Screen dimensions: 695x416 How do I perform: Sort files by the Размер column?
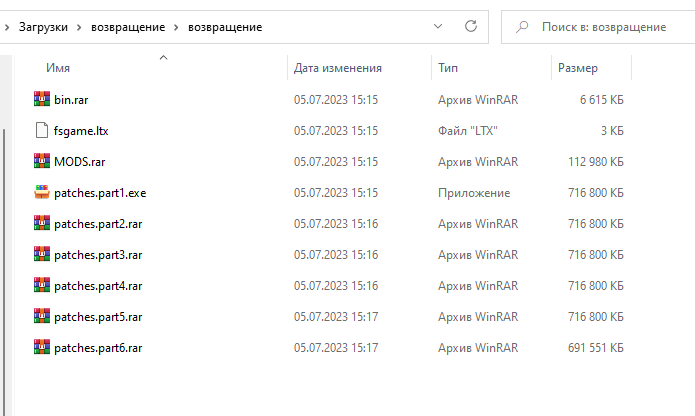[x=578, y=68]
